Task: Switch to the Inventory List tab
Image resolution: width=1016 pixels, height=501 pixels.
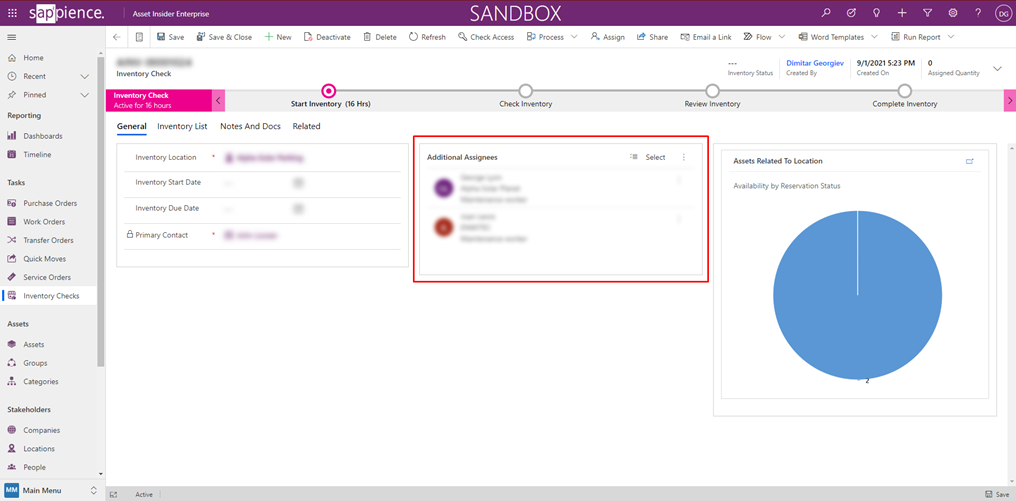Action: pyautogui.click(x=182, y=126)
